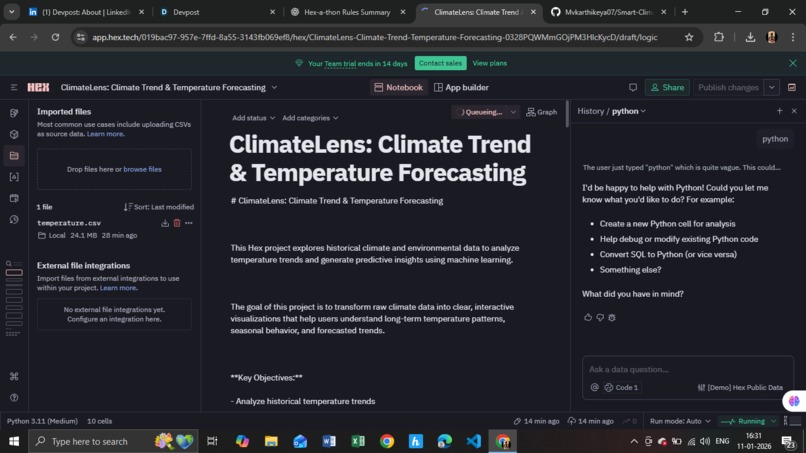Image resolution: width=806 pixels, height=453 pixels.
Task: Bookmark this page with star icon
Action: [689, 37]
